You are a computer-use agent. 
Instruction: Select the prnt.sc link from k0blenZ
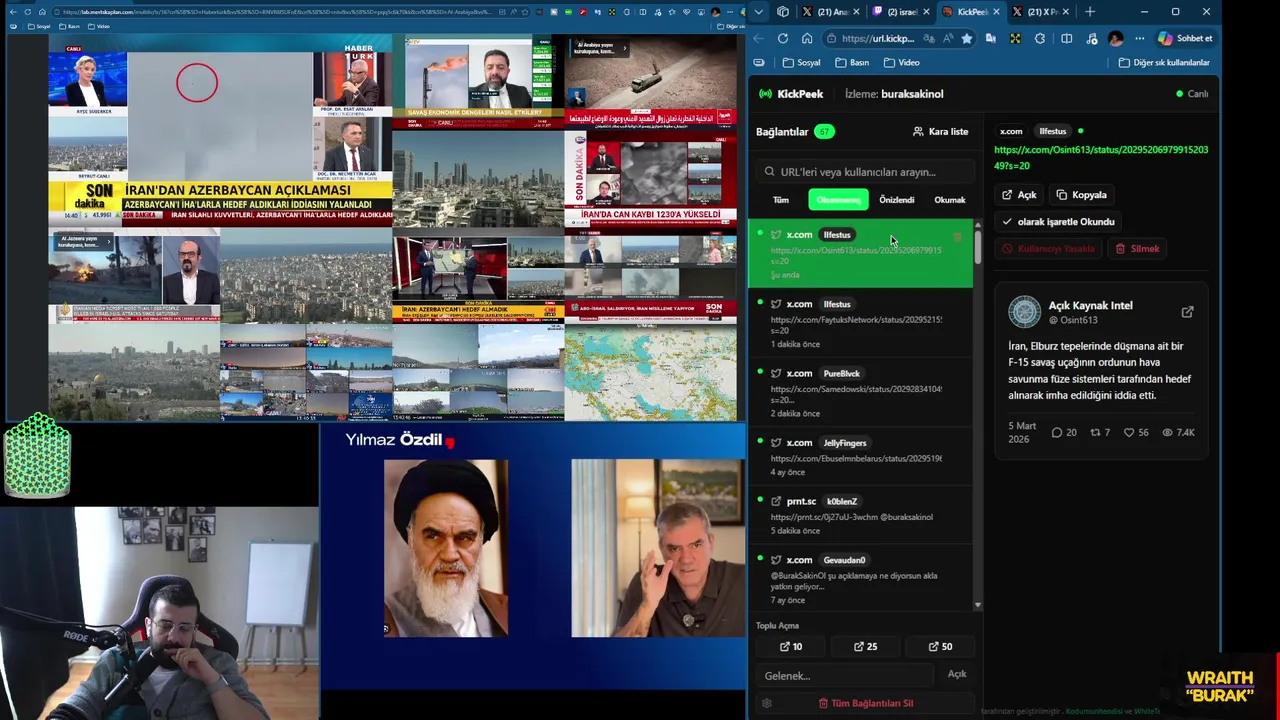pyautogui.click(x=860, y=515)
